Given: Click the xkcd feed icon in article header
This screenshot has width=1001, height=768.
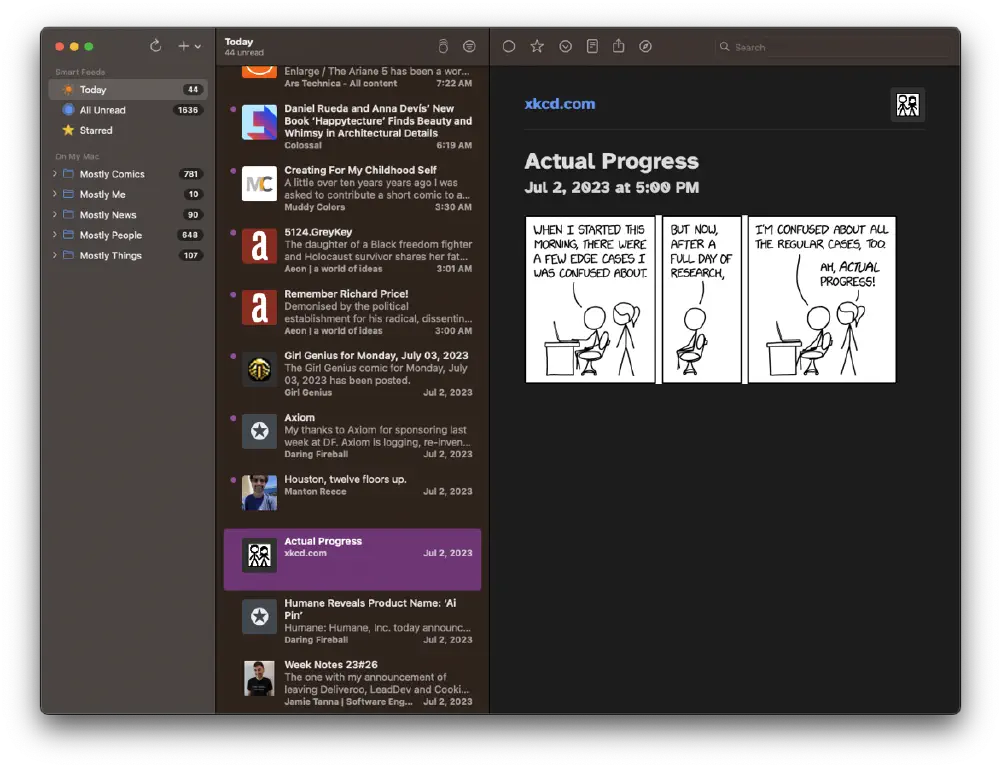Looking at the screenshot, I should pos(907,105).
